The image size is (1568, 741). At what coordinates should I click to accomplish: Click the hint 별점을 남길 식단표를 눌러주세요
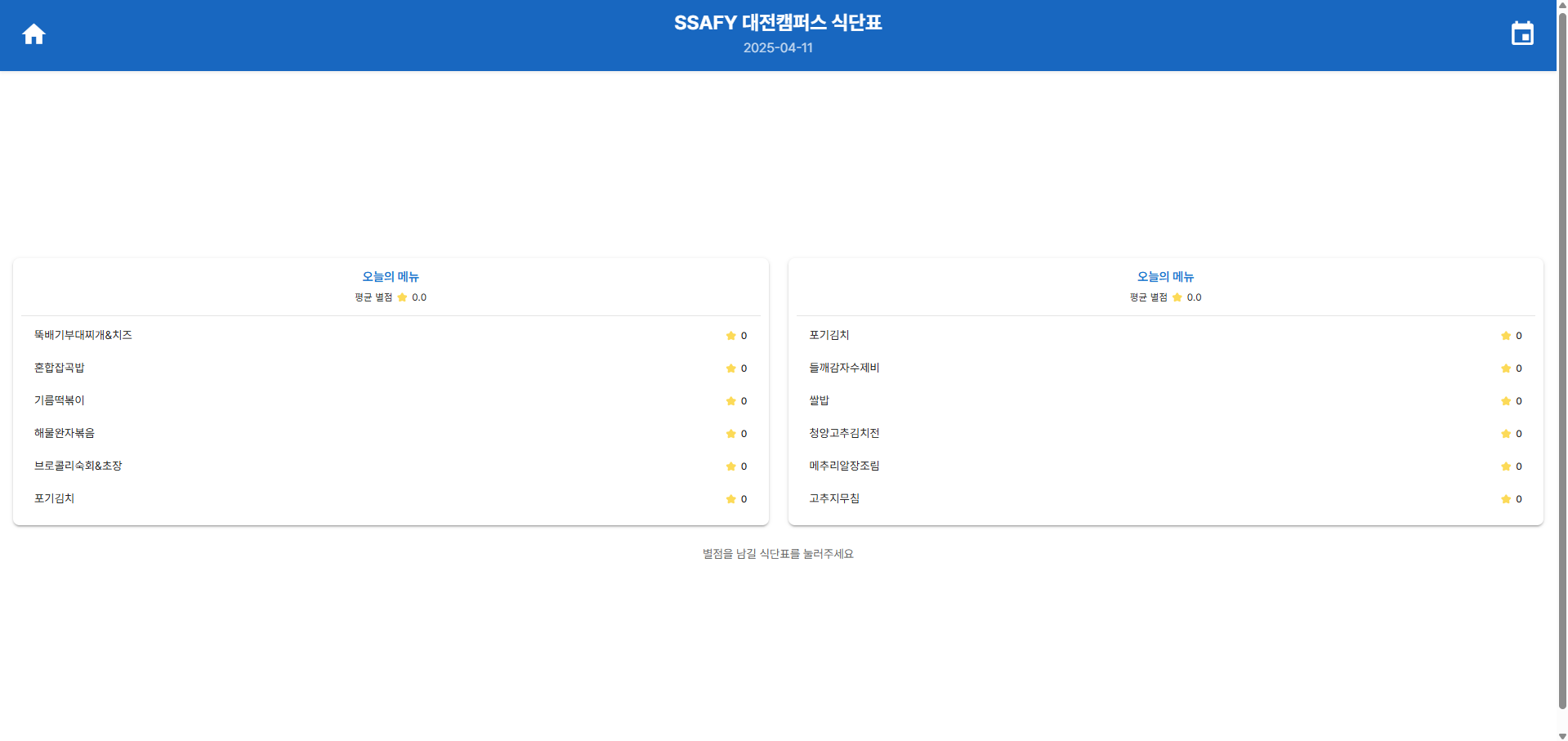pos(778,554)
